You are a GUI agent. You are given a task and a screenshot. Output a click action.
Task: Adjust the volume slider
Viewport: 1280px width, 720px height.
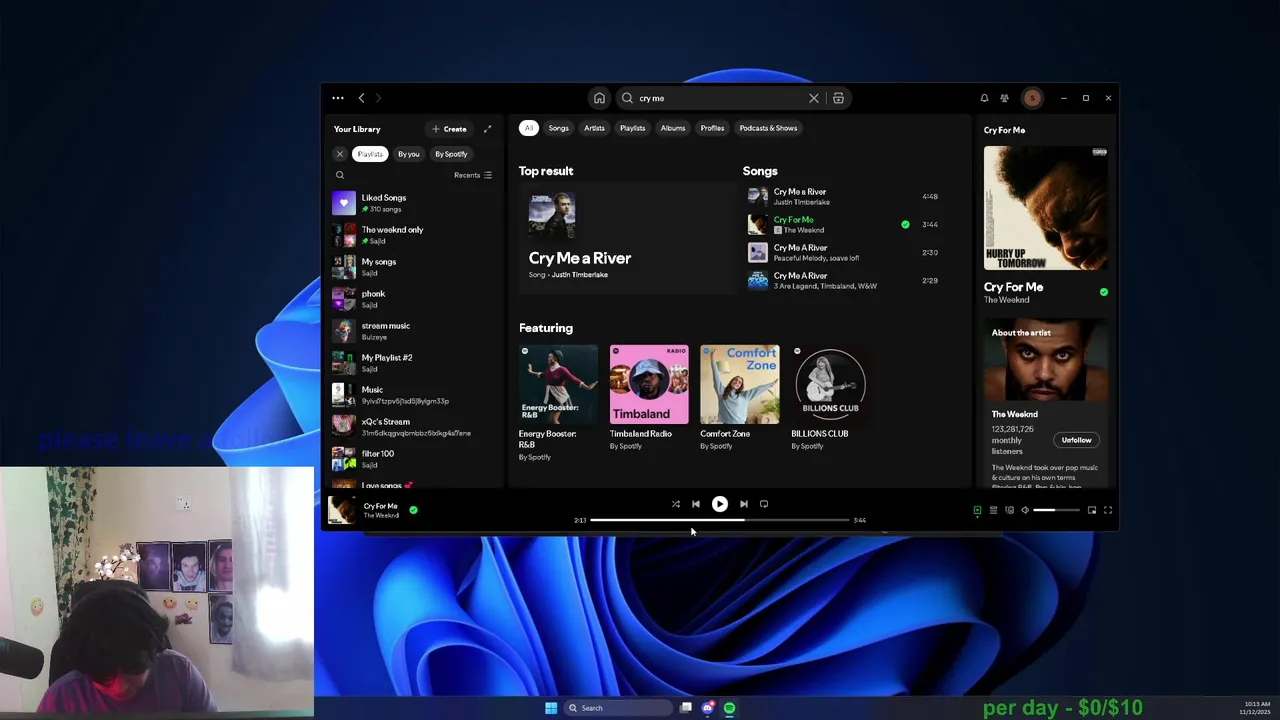pos(1056,510)
